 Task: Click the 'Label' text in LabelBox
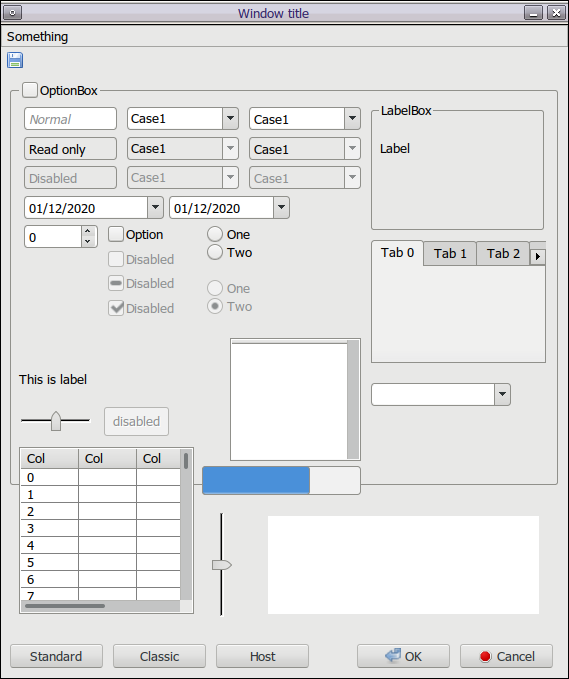(394, 149)
